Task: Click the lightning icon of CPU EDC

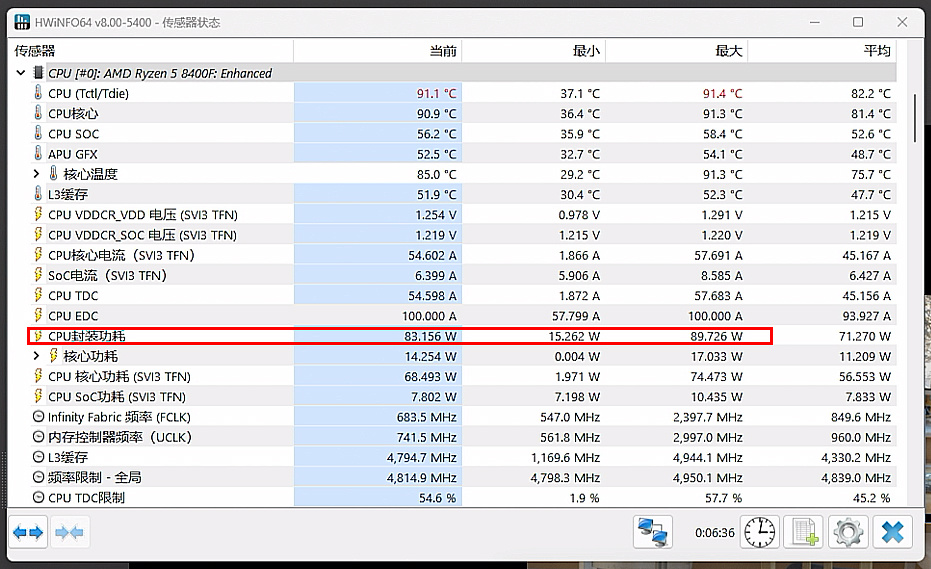Action: coord(38,315)
